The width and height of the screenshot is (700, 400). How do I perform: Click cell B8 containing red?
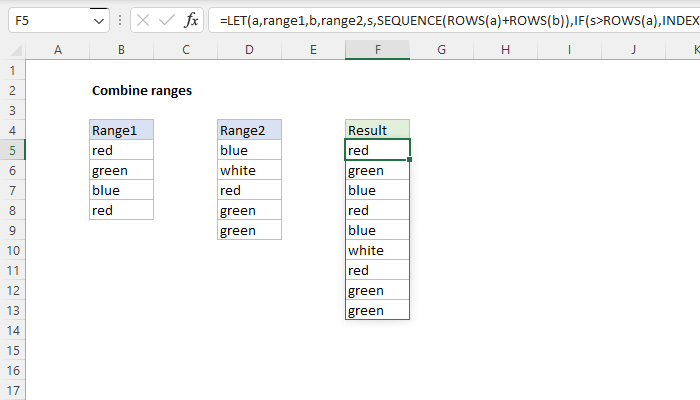[x=121, y=210]
